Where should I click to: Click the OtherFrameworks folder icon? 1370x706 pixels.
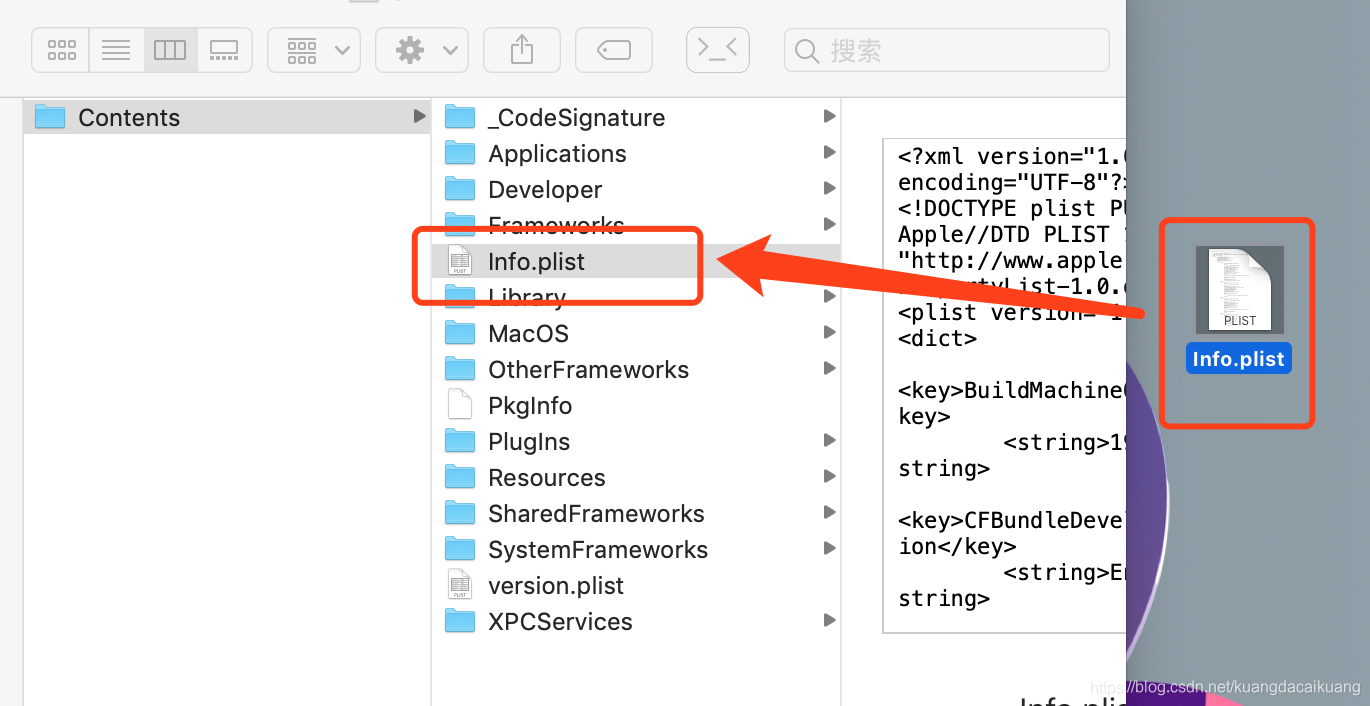460,369
